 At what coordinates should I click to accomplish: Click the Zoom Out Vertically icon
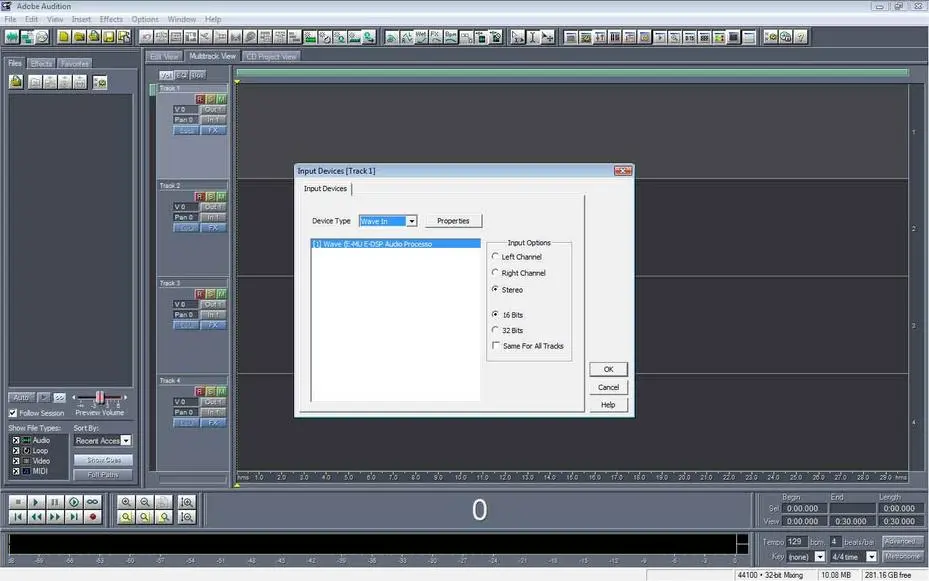click(187, 517)
